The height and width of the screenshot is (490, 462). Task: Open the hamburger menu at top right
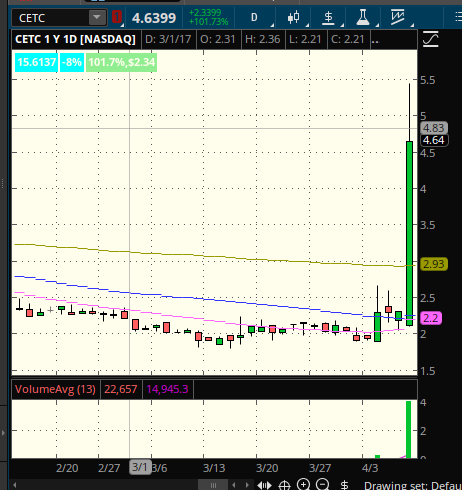[458, 17]
